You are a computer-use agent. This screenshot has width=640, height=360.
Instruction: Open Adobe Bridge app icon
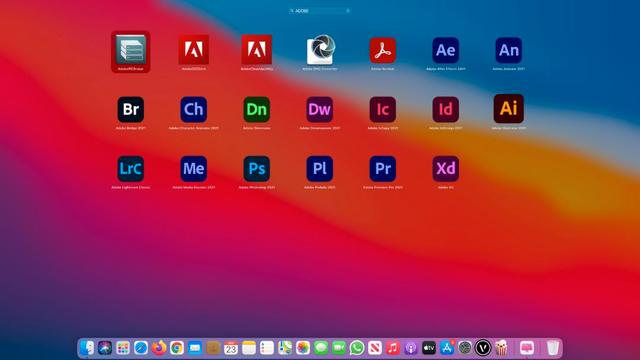point(131,109)
